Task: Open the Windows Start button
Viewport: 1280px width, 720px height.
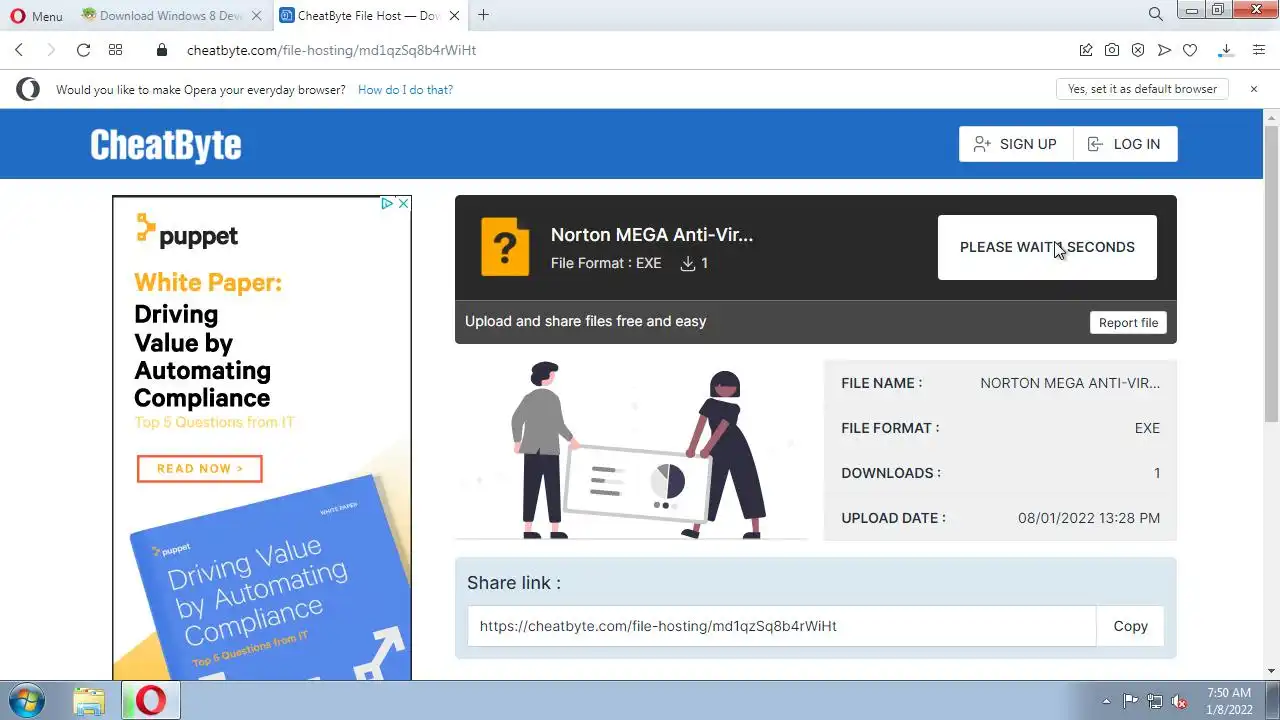Action: click(27, 700)
